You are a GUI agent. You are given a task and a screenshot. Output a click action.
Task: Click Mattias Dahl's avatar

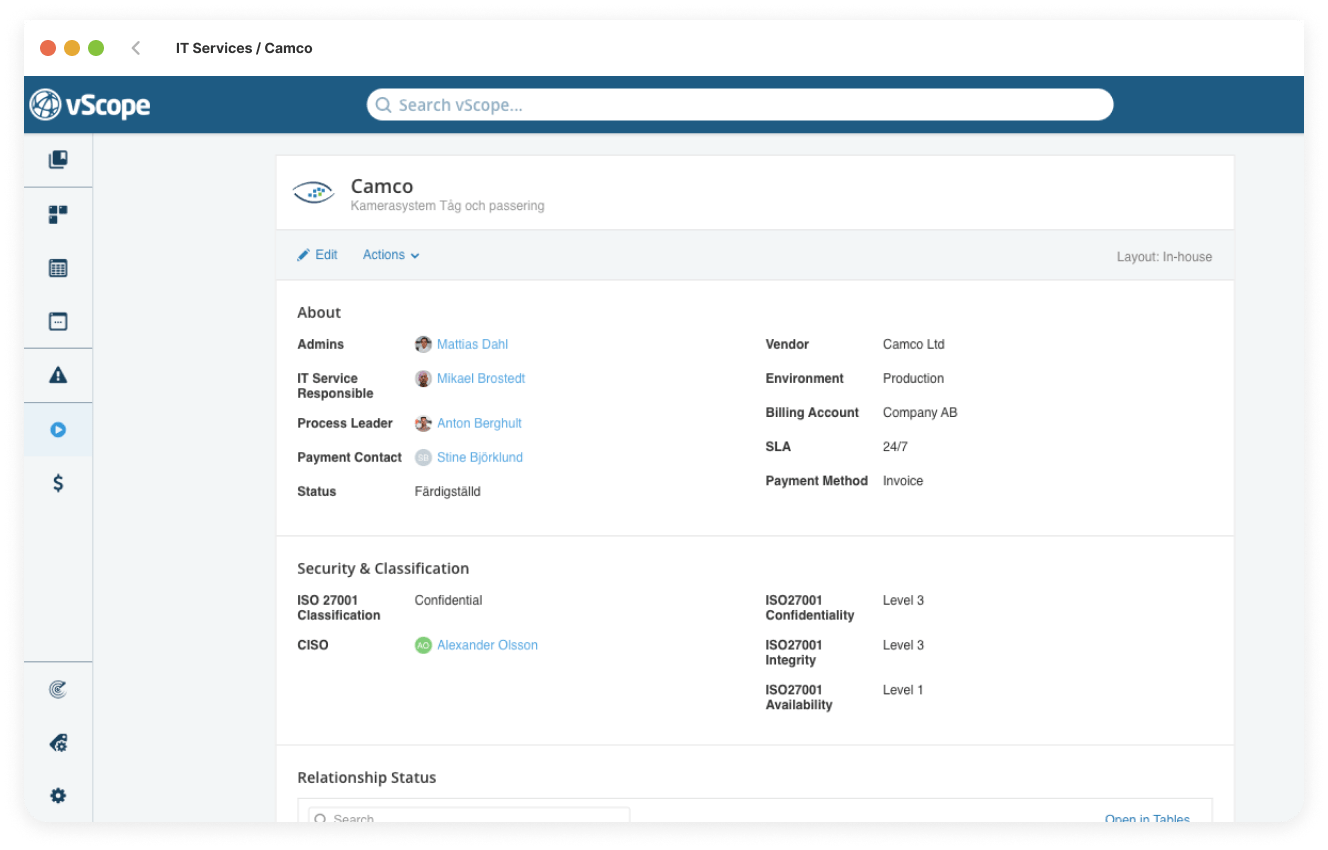pyautogui.click(x=423, y=344)
